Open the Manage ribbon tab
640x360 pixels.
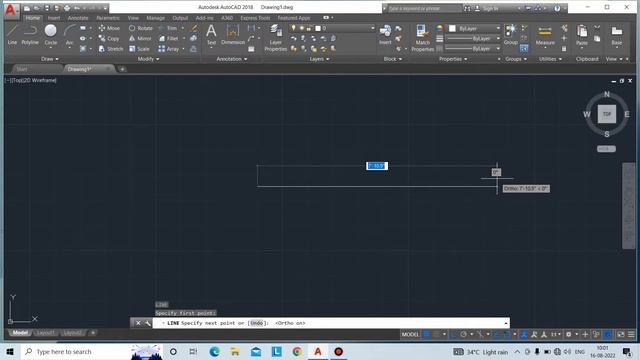coord(156,18)
